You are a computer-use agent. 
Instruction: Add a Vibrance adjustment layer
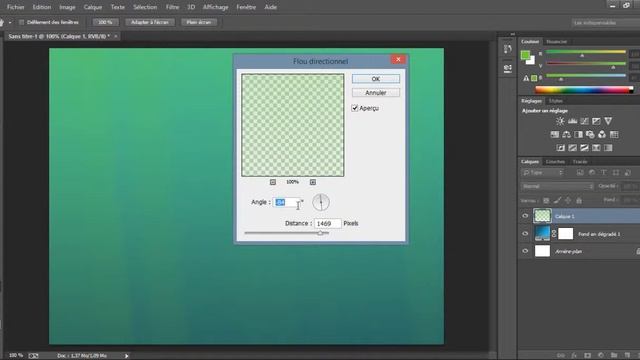[608, 121]
